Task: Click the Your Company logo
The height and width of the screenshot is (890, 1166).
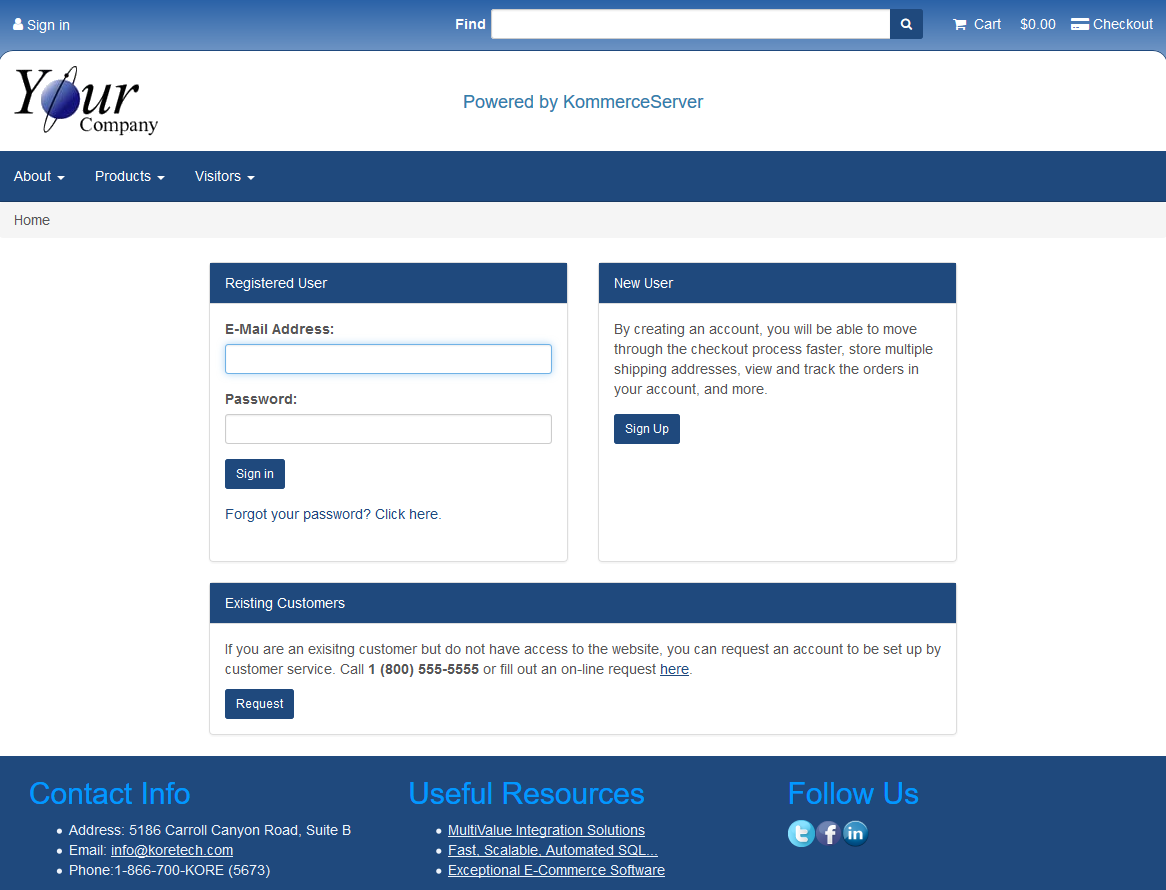Action: pyautogui.click(x=86, y=101)
